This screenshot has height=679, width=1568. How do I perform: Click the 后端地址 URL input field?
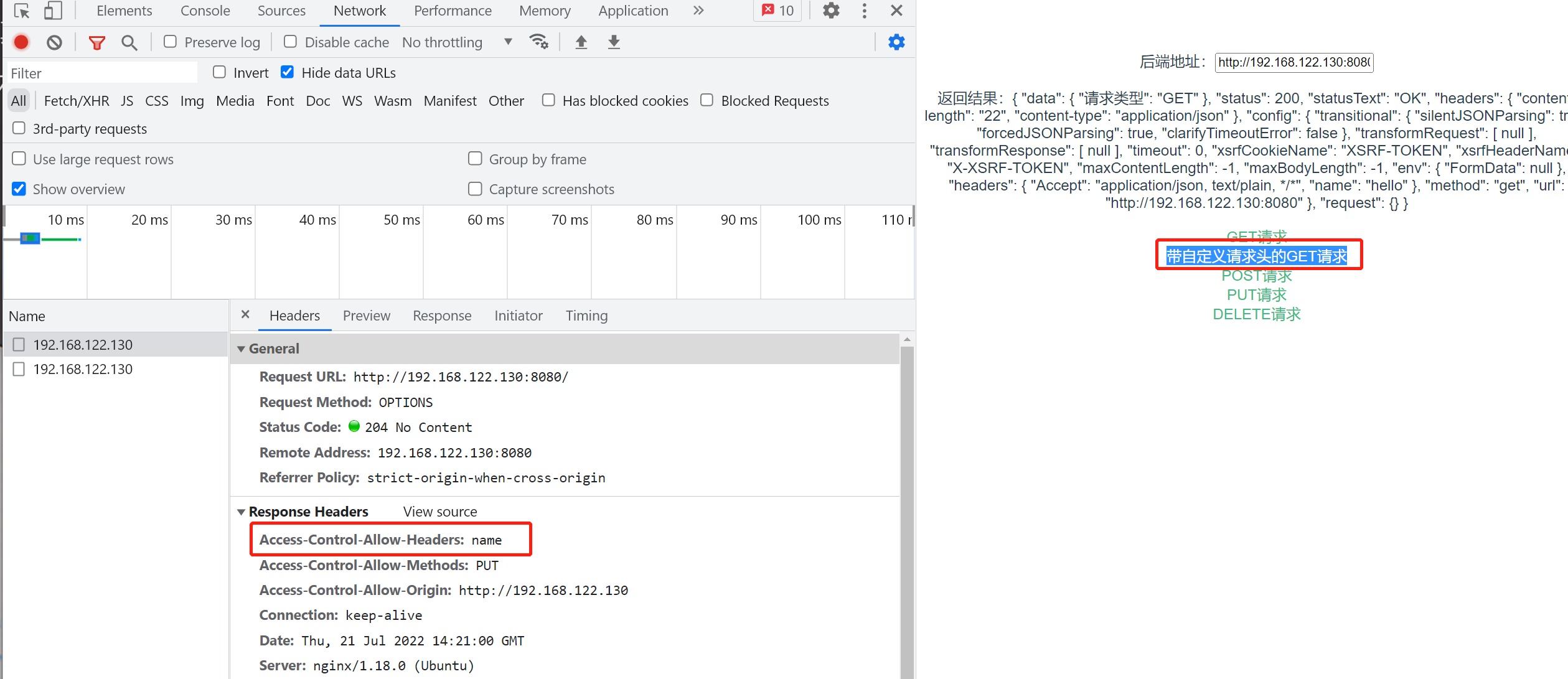click(1293, 62)
